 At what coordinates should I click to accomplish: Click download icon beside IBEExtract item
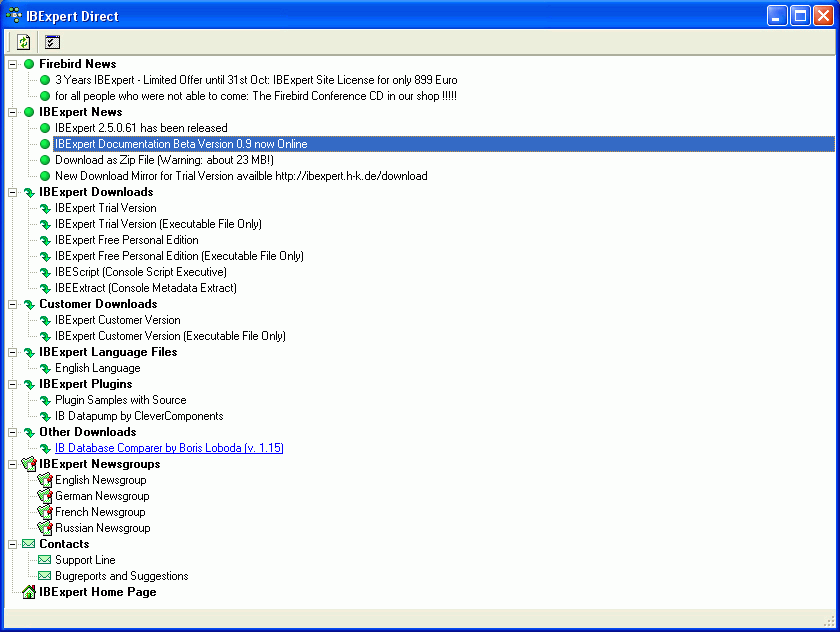[x=45, y=289]
